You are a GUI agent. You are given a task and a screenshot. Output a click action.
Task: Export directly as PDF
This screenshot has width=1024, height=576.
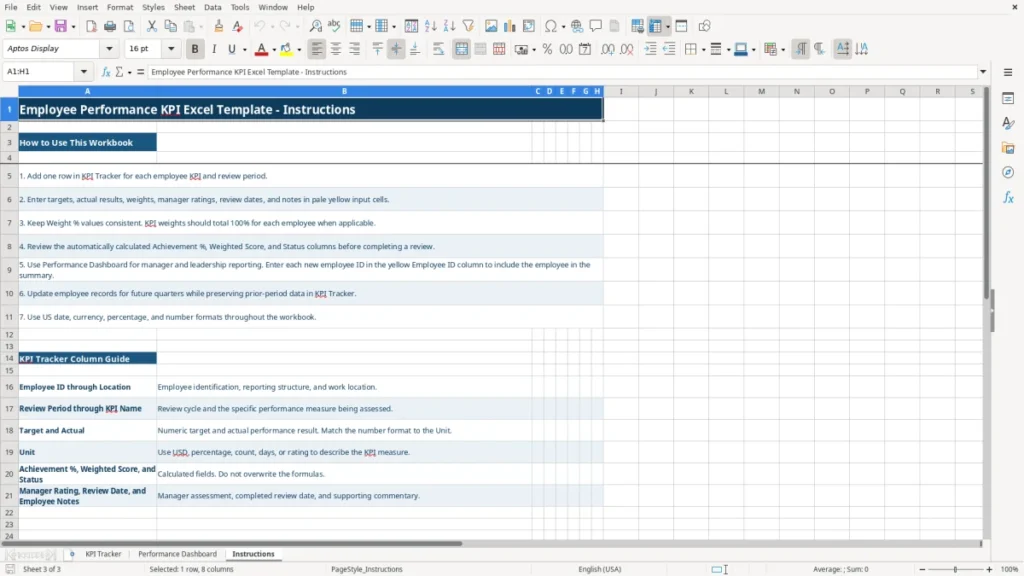click(91, 26)
